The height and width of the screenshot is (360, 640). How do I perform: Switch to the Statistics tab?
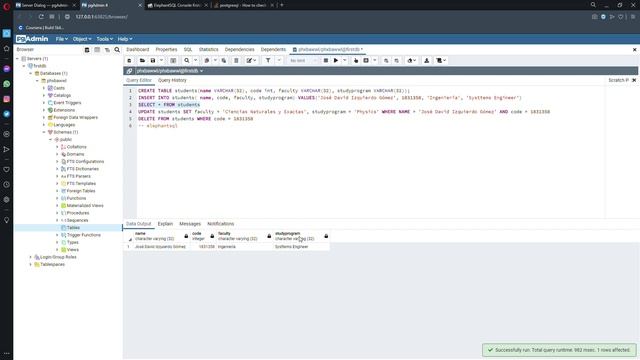pos(209,49)
